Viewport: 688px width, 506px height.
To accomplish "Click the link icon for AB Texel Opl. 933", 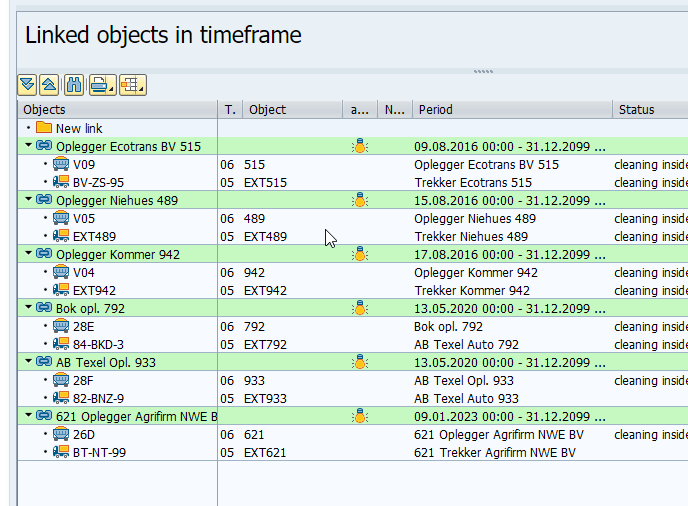I will pyautogui.click(x=44, y=362).
